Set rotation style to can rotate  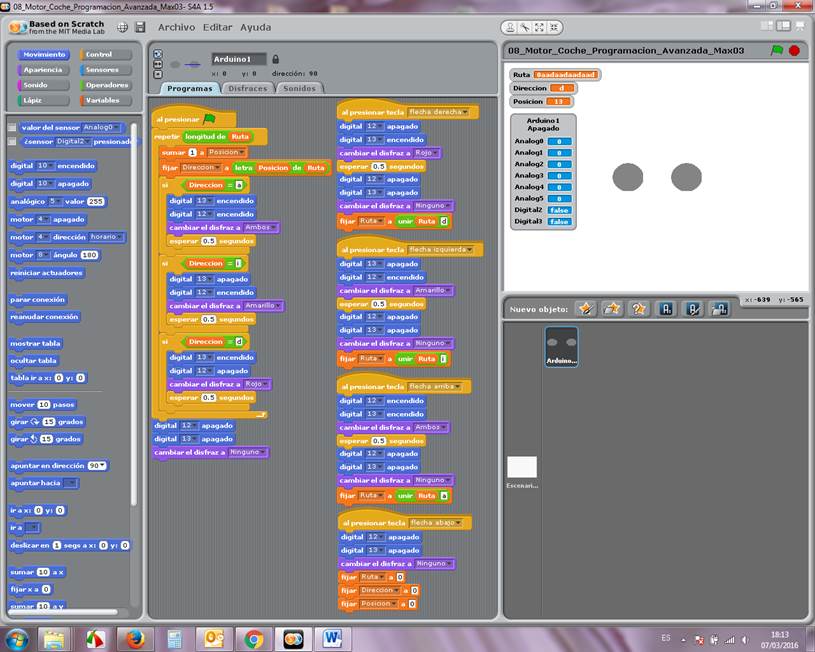pyautogui.click(x=158, y=54)
